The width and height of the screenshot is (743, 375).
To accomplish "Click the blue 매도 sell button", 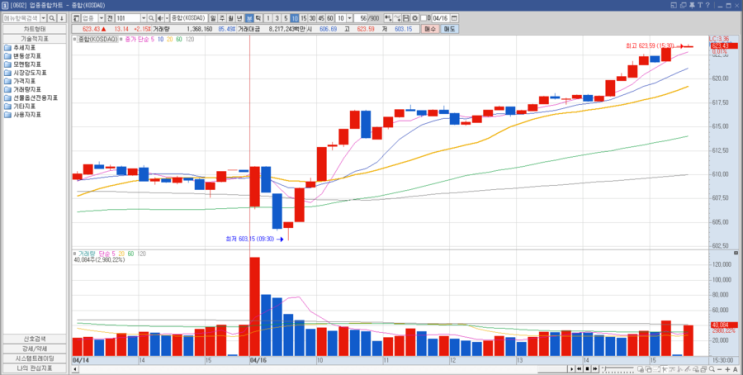I will (x=450, y=29).
